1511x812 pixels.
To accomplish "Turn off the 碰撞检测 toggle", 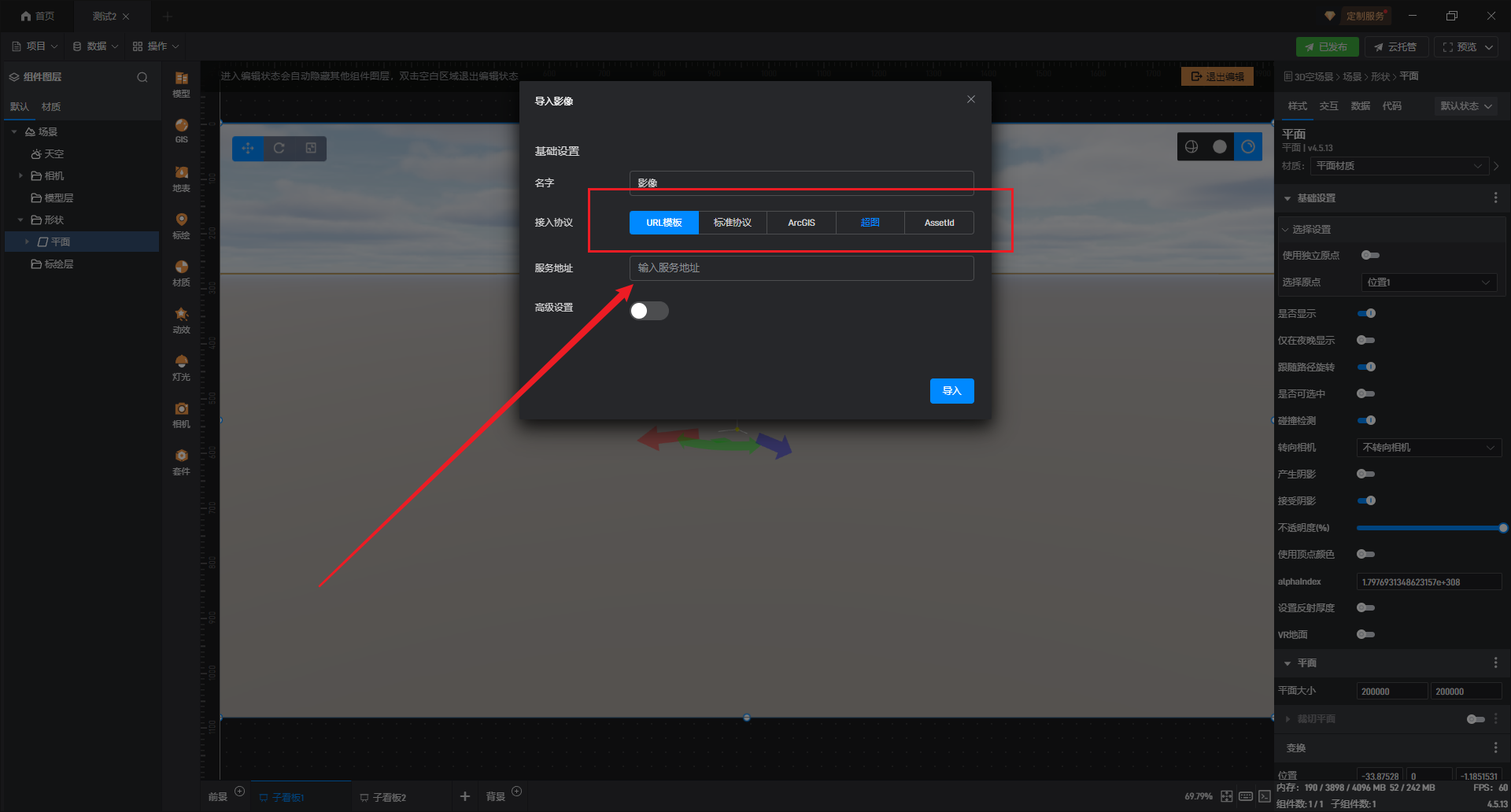I will click(x=1367, y=420).
